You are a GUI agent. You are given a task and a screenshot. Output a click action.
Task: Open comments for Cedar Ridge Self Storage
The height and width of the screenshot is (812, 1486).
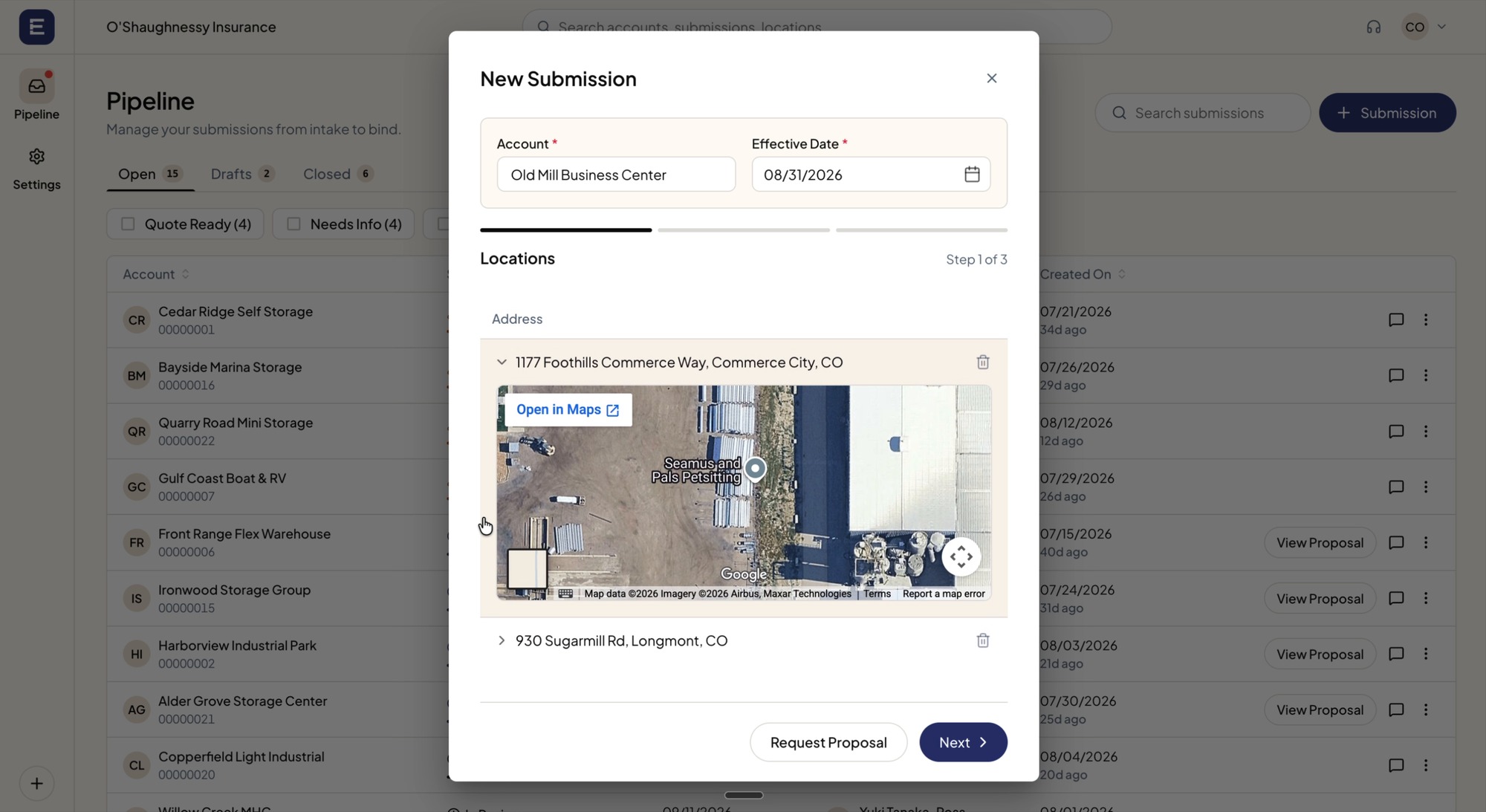[x=1396, y=319]
